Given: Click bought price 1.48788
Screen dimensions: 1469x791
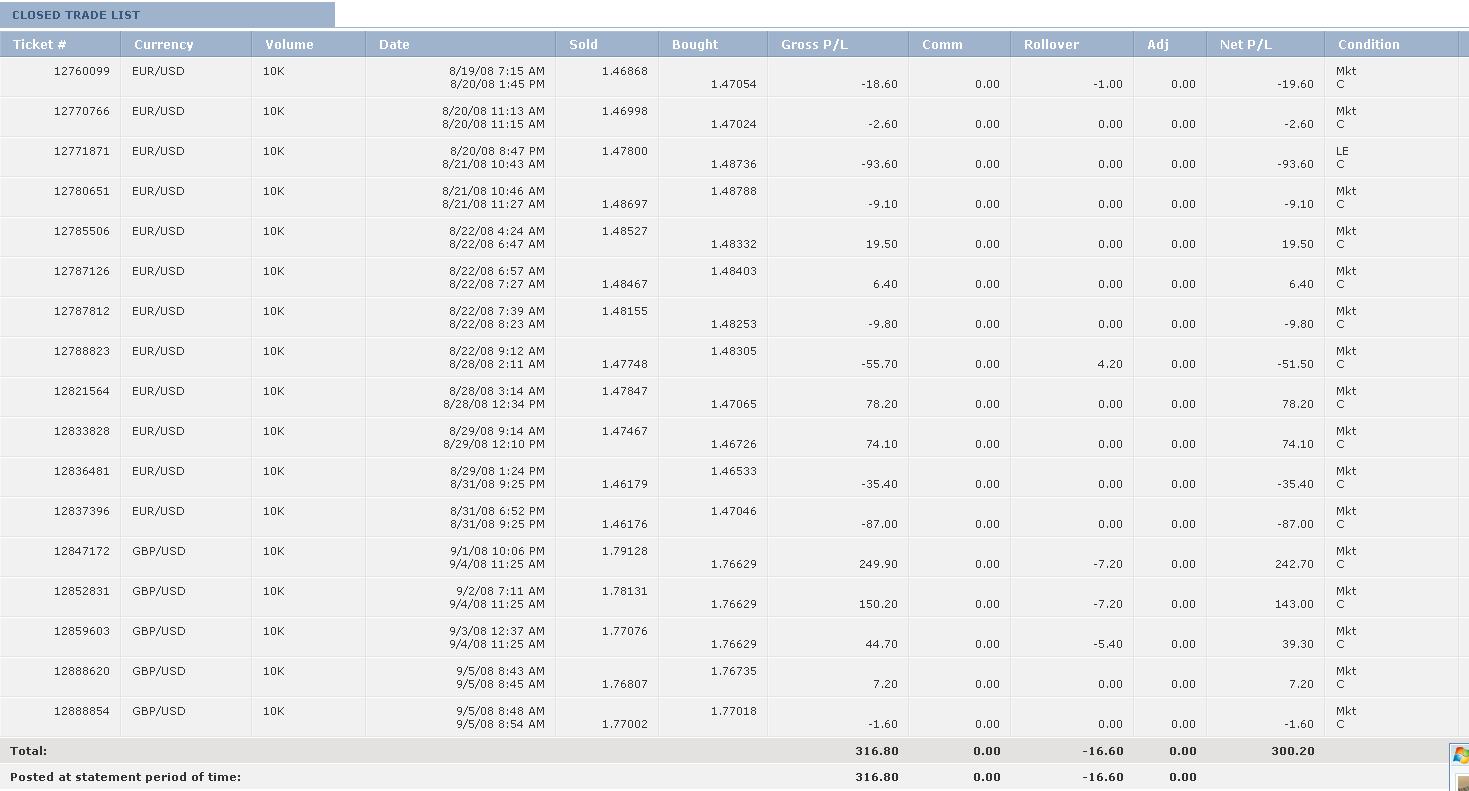Looking at the screenshot, I should [x=734, y=191].
